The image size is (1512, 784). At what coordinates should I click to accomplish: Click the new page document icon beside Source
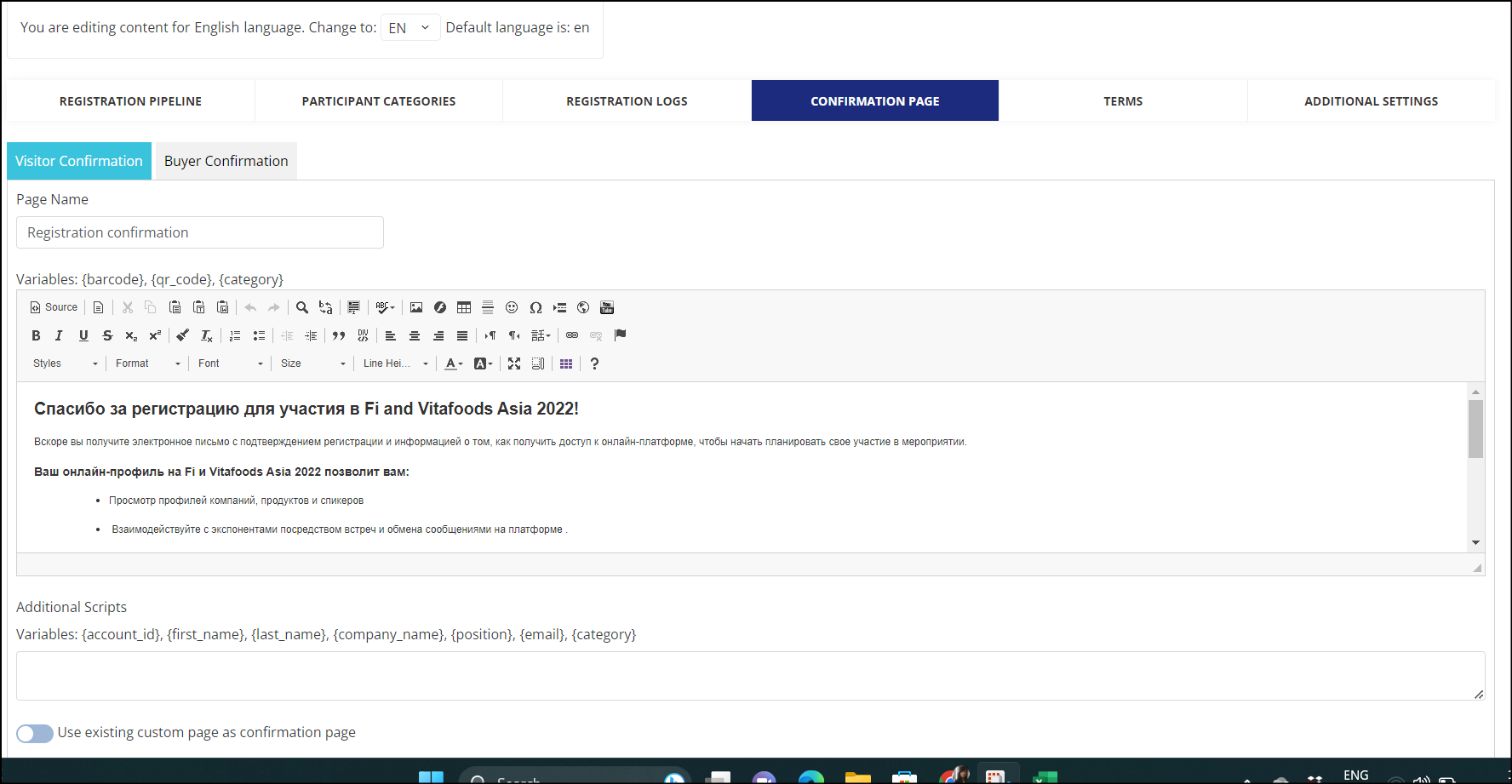99,307
